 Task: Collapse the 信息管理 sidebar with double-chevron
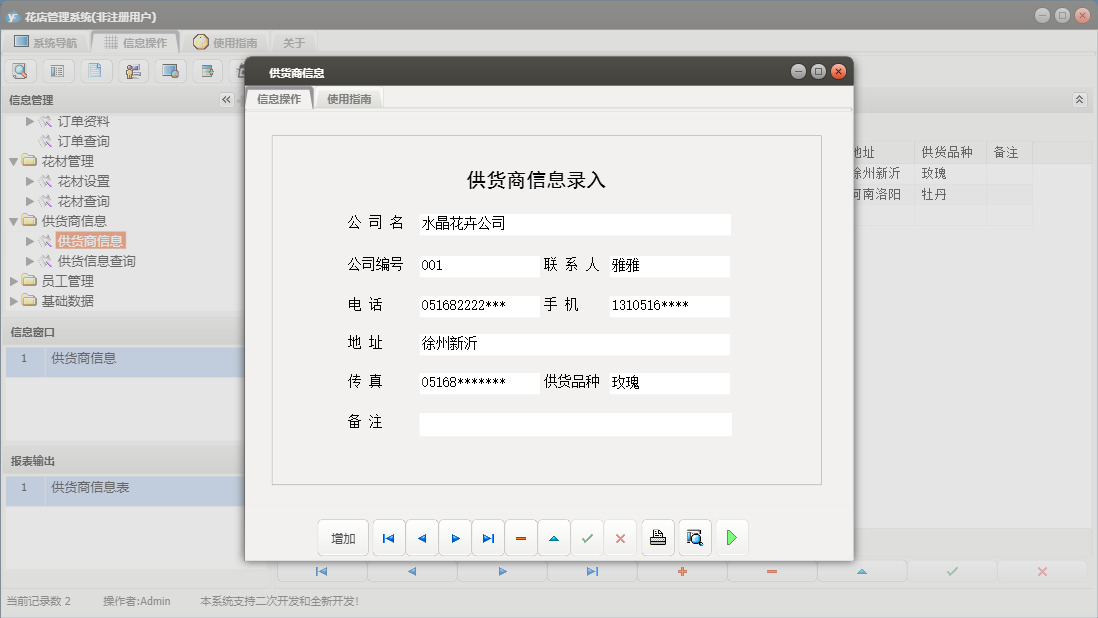click(x=227, y=99)
